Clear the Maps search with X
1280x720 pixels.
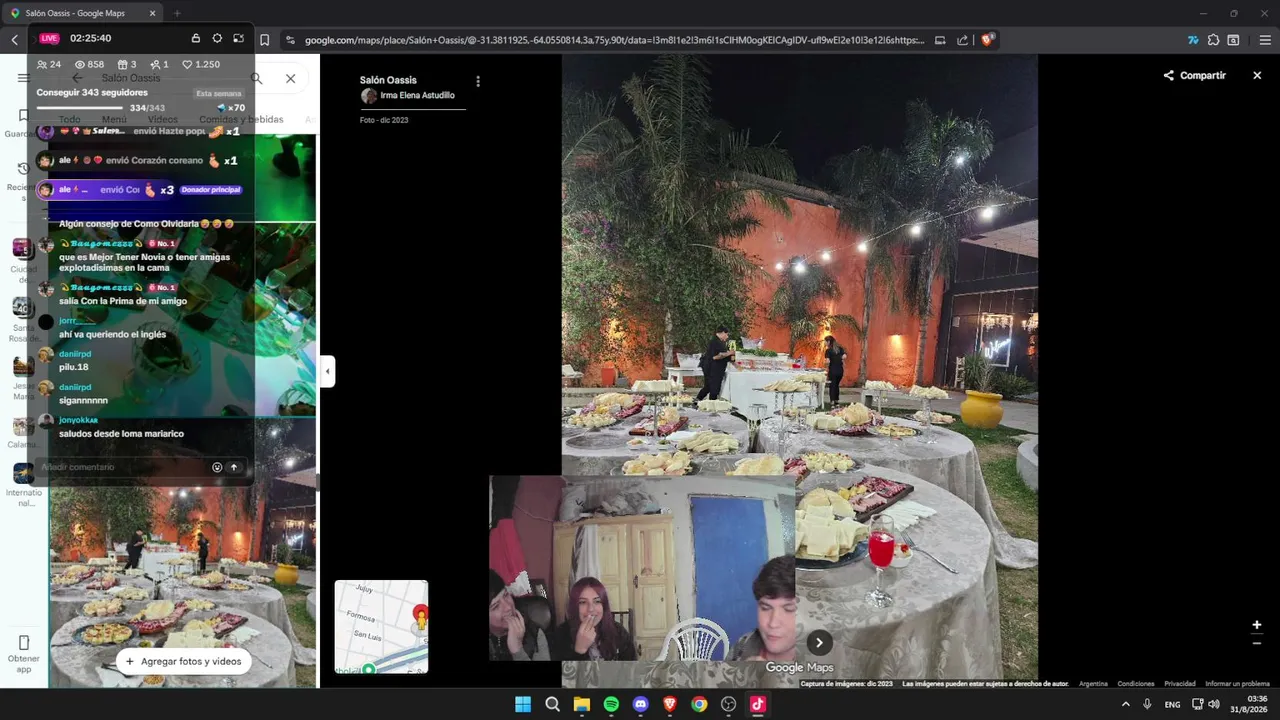click(290, 78)
